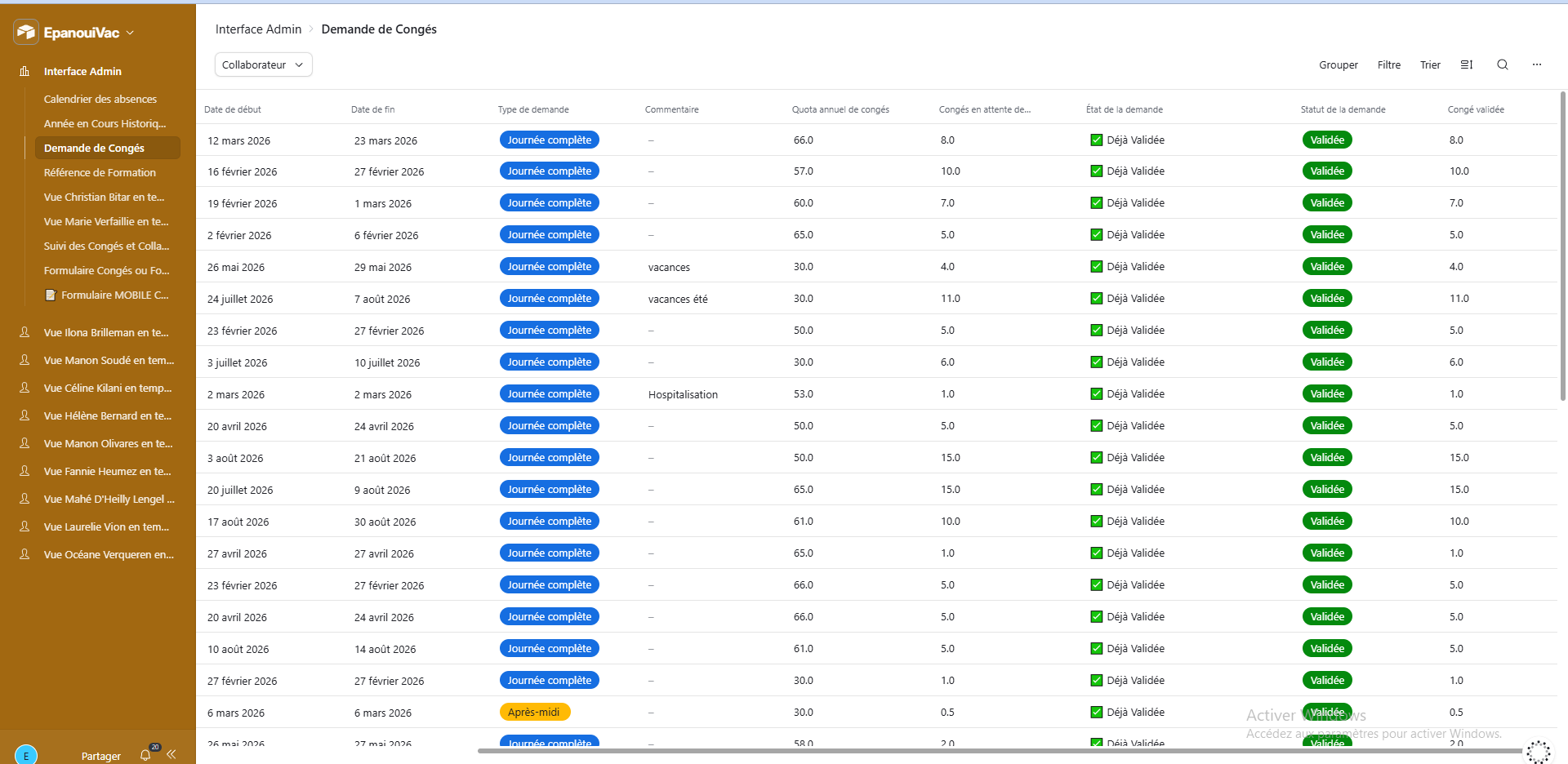
Task: Click the notification bell icon
Action: point(145,755)
